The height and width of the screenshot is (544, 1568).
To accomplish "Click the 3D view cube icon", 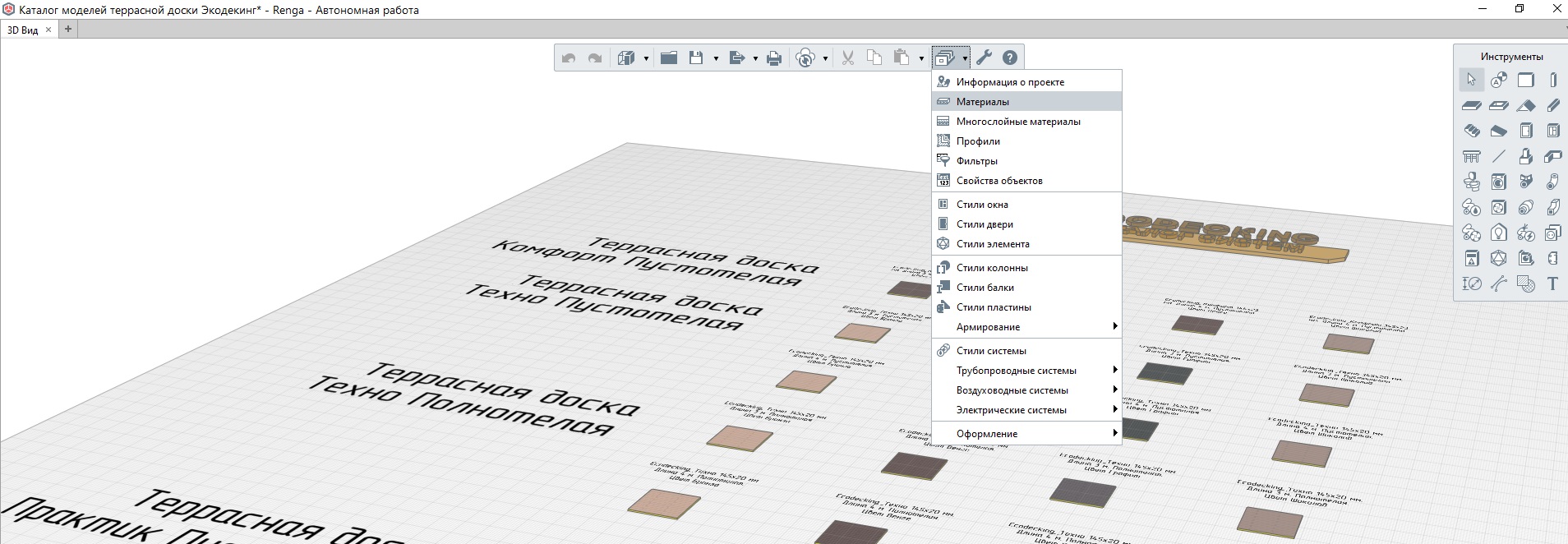I will (626, 58).
